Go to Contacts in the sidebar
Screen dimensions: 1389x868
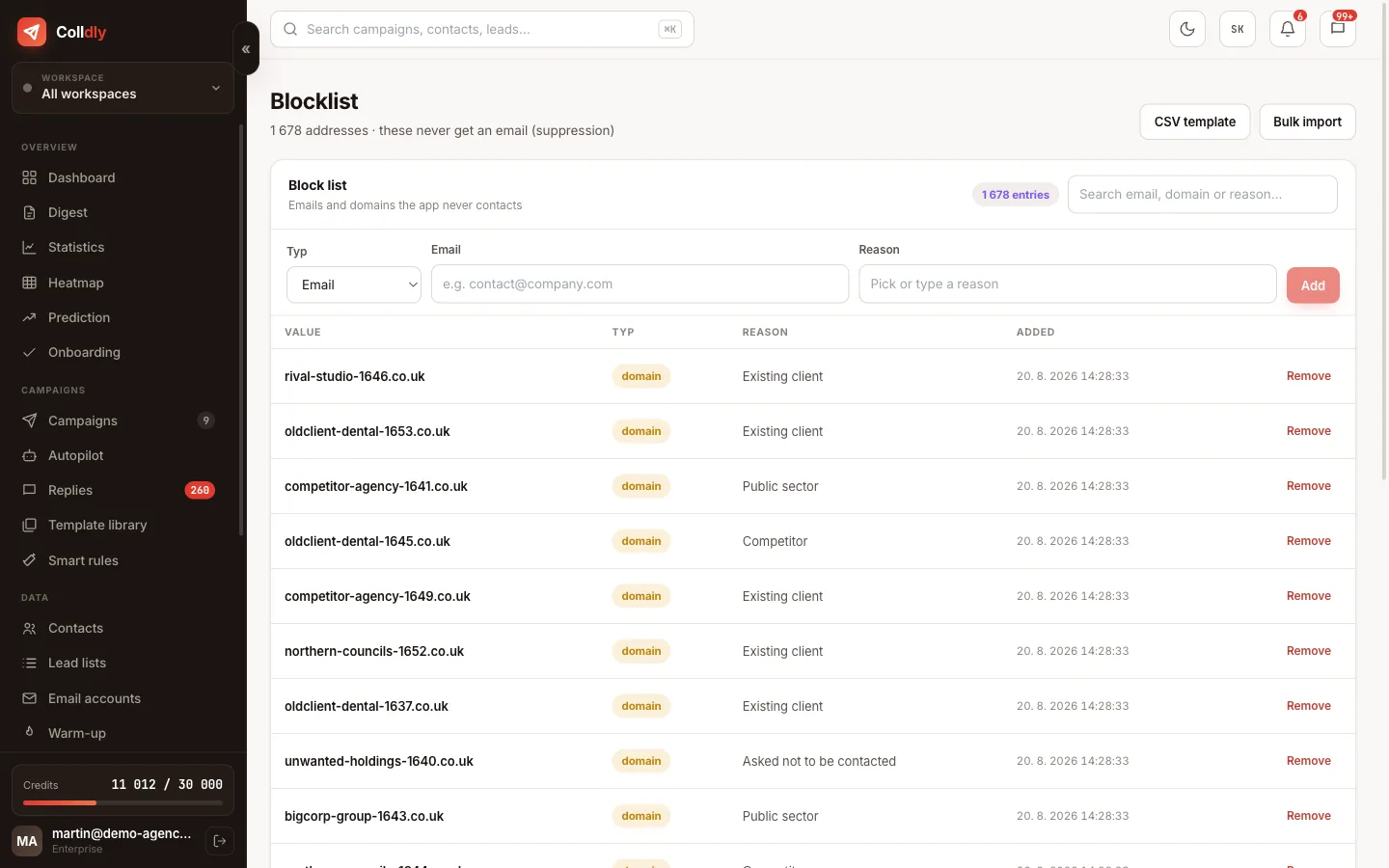pos(123,628)
